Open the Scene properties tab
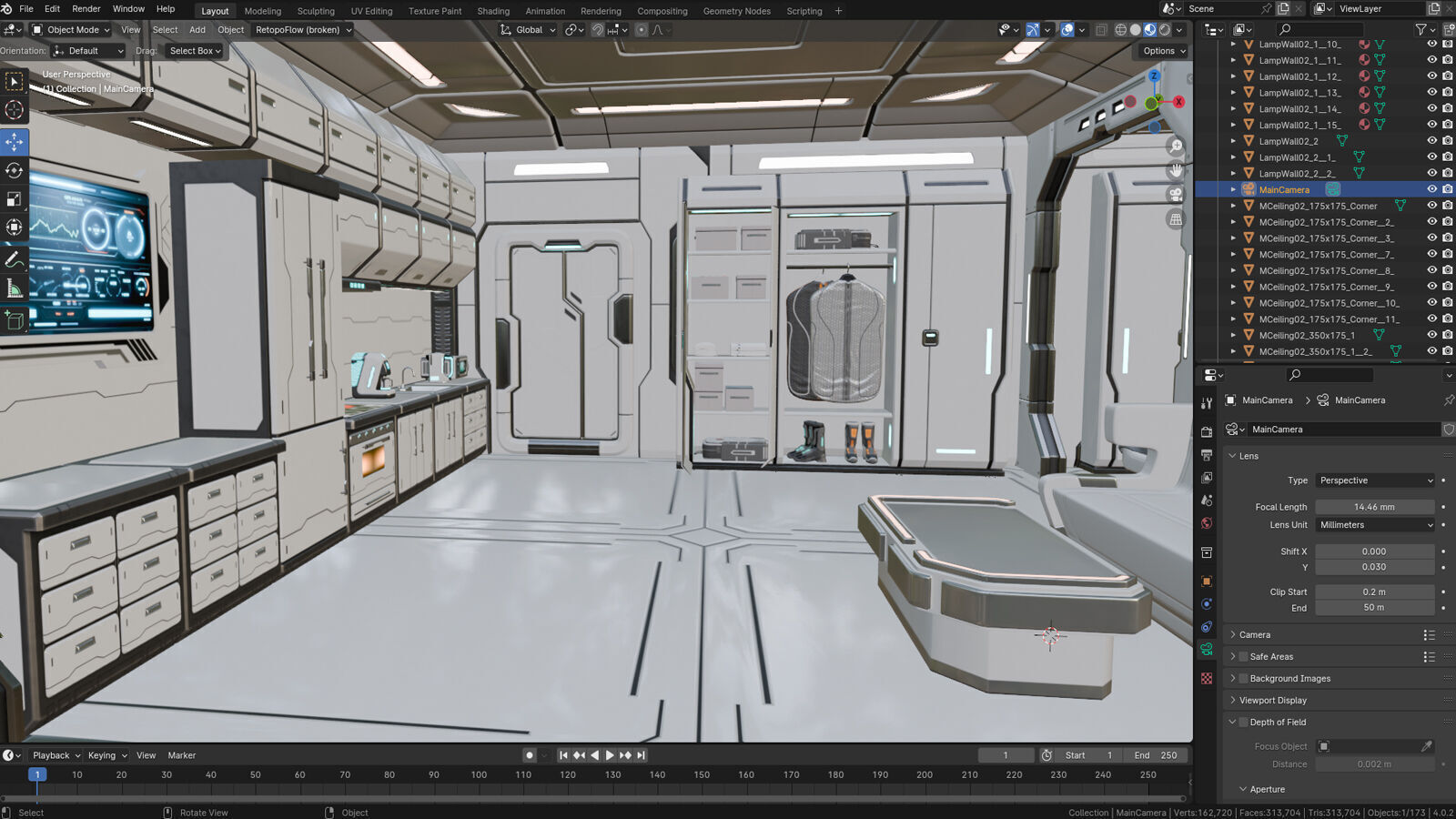 tap(1207, 500)
